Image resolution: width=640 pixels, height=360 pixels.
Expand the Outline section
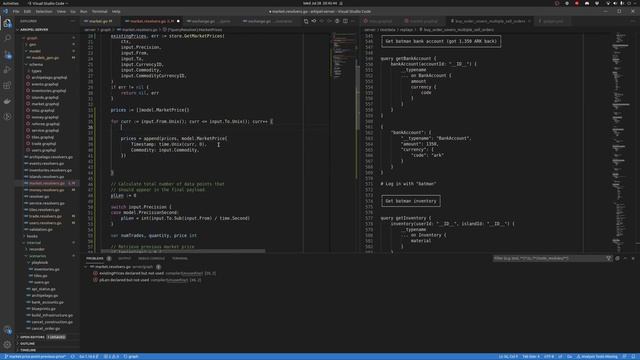pos(27,344)
